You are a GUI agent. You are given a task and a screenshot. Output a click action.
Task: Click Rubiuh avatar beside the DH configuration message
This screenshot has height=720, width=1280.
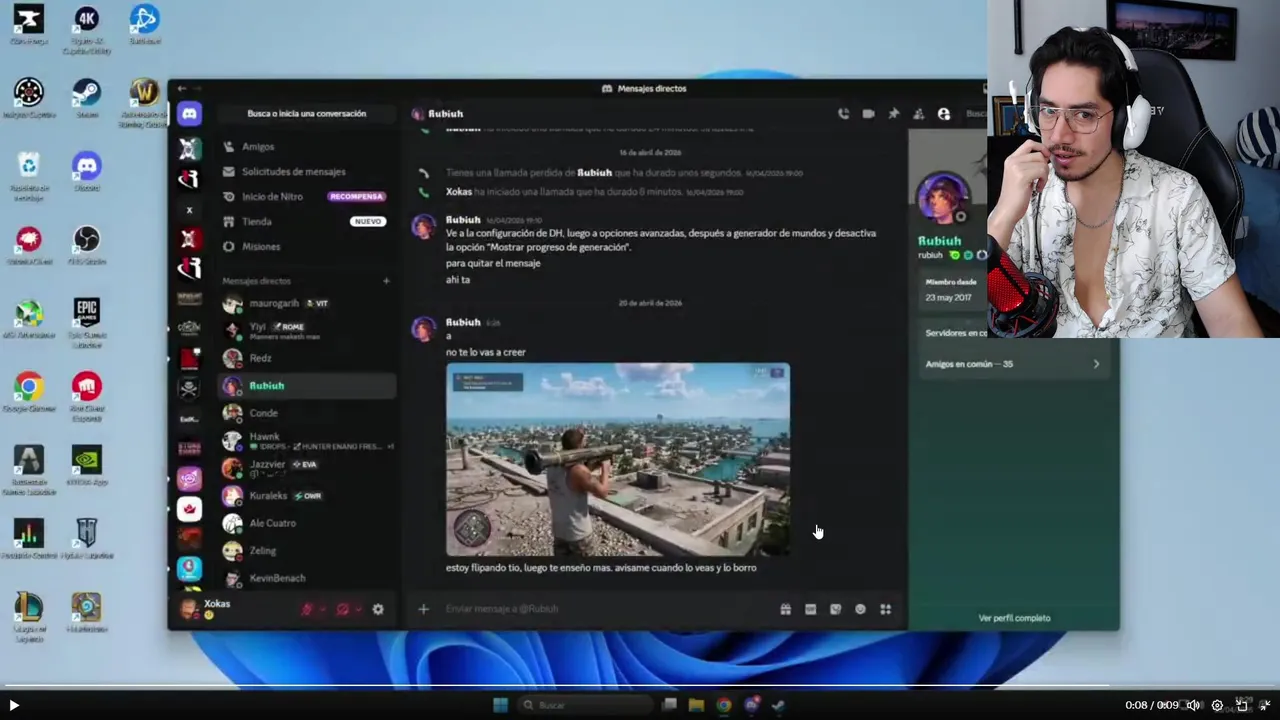pyautogui.click(x=424, y=226)
